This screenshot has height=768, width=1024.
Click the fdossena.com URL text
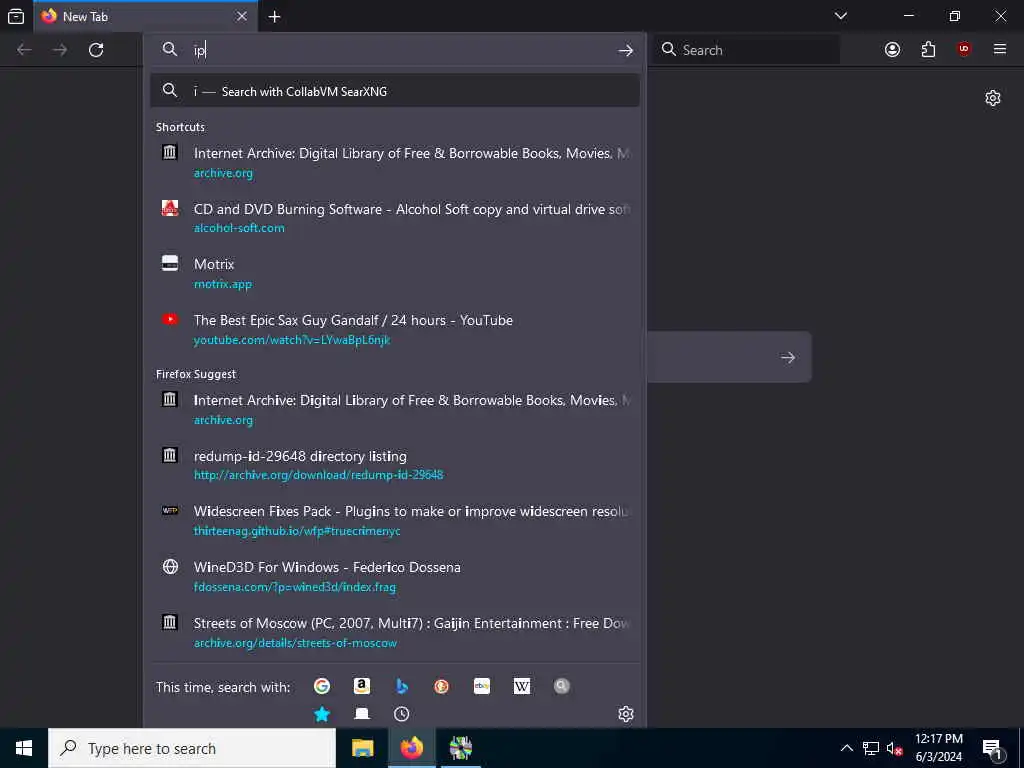(295, 587)
